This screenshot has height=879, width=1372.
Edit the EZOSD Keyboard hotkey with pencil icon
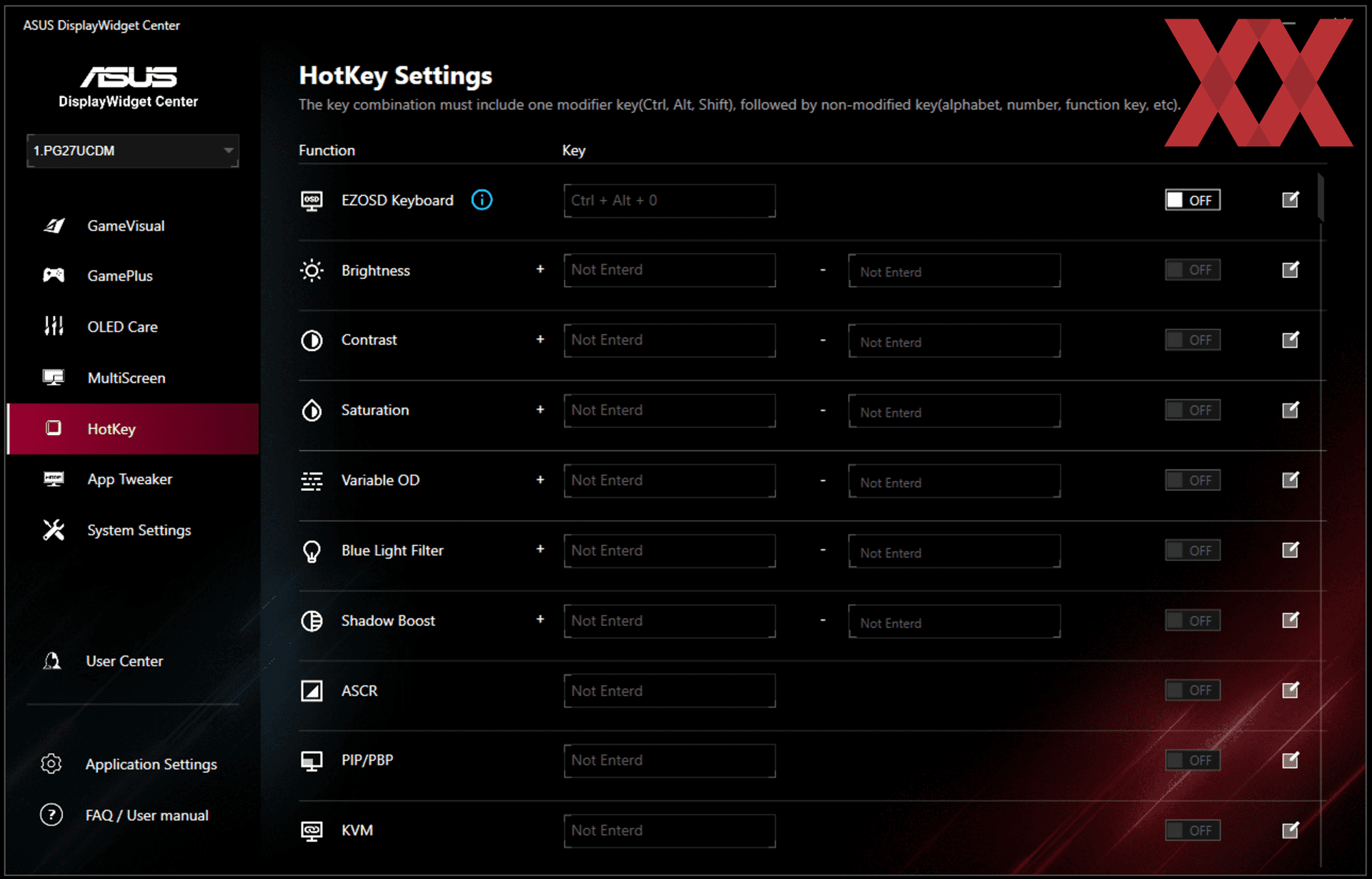coord(1290,199)
